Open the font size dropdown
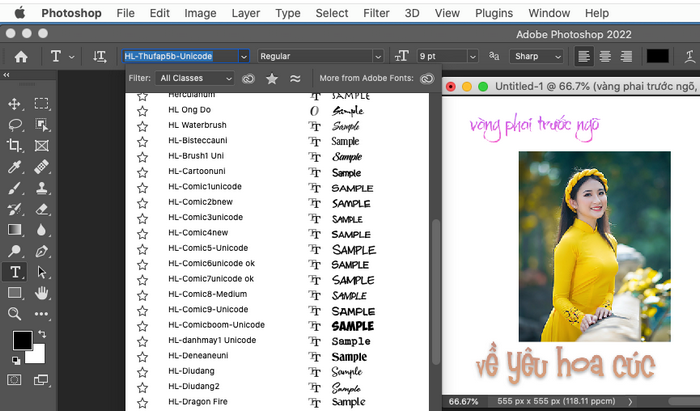The height and width of the screenshot is (411, 700). (x=472, y=56)
